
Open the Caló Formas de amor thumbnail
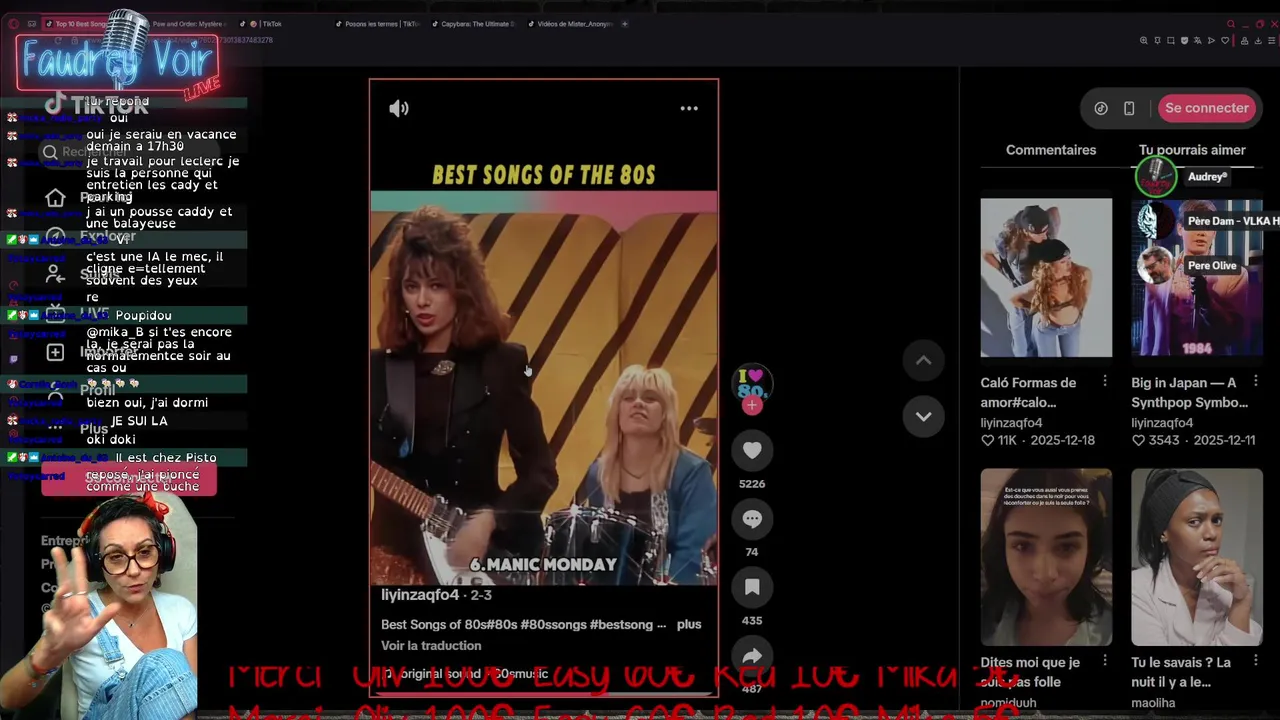[x=1046, y=277]
